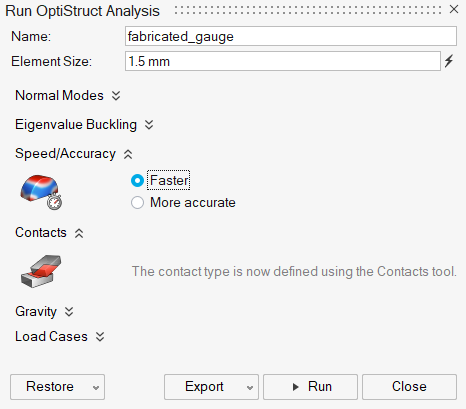Screen dimensions: 466x409
Task: Click the Speed/Accuracy stopwatch model icon
Action: (x=41, y=192)
